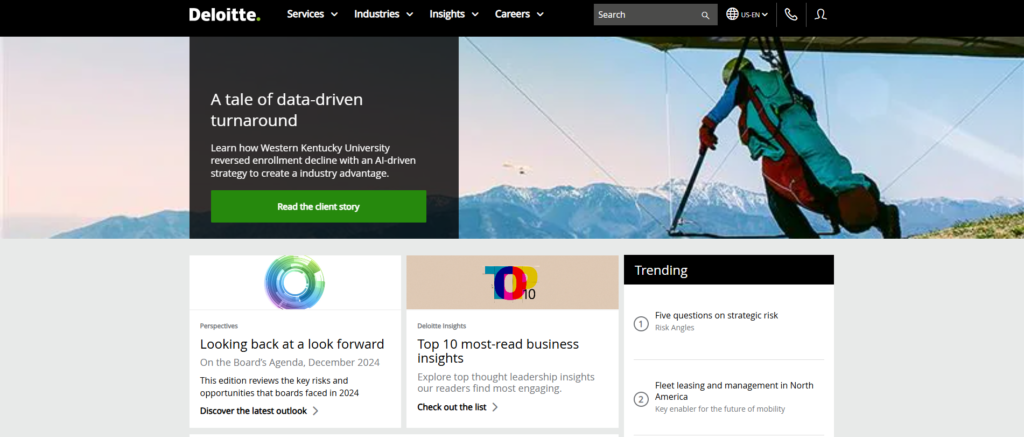
Task: Click the hang glider hero image
Action: (x=741, y=137)
